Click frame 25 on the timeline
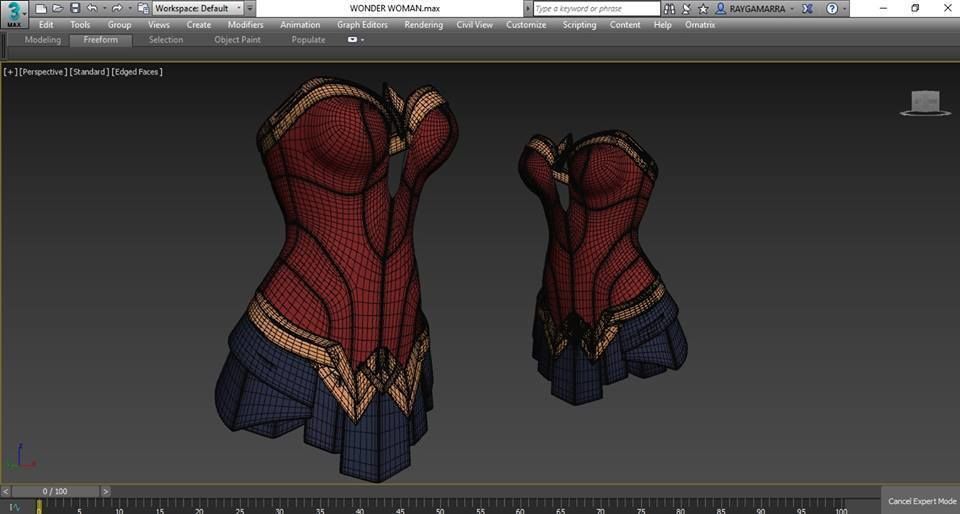 coord(239,508)
